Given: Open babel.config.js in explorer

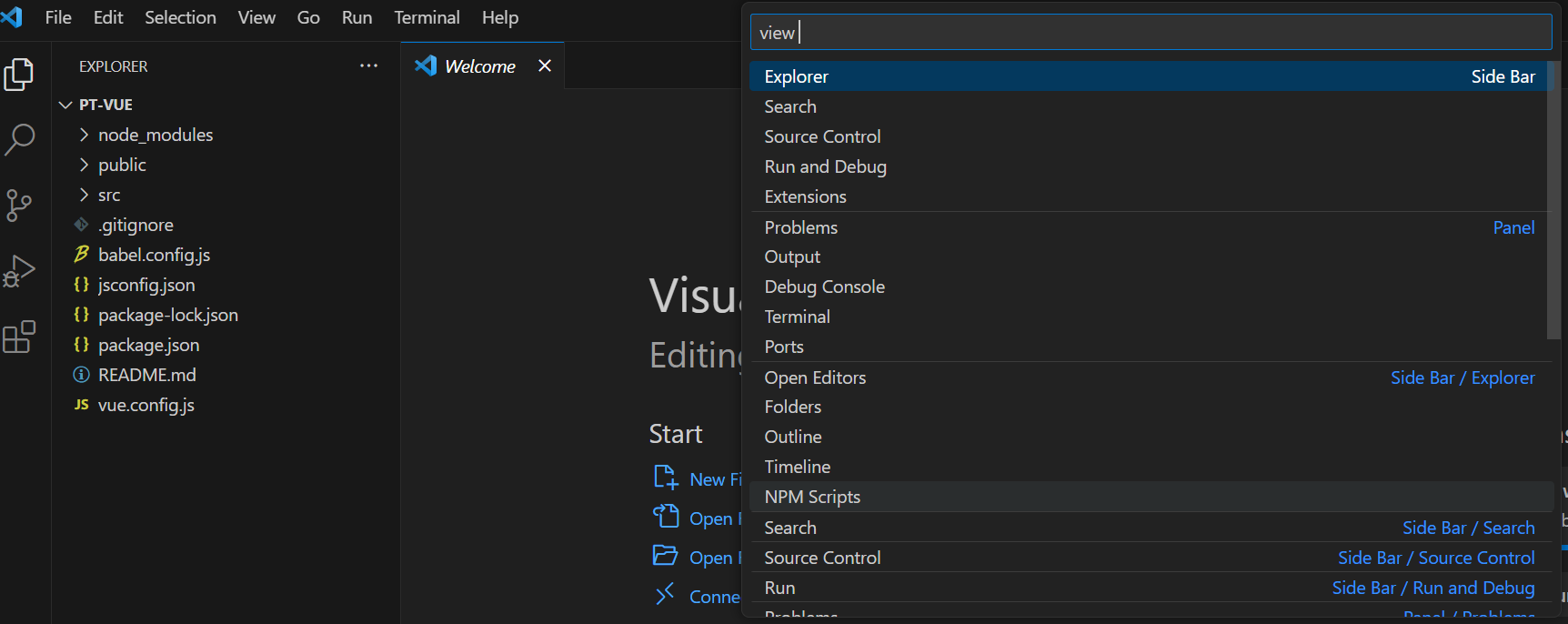Looking at the screenshot, I should 154,255.
